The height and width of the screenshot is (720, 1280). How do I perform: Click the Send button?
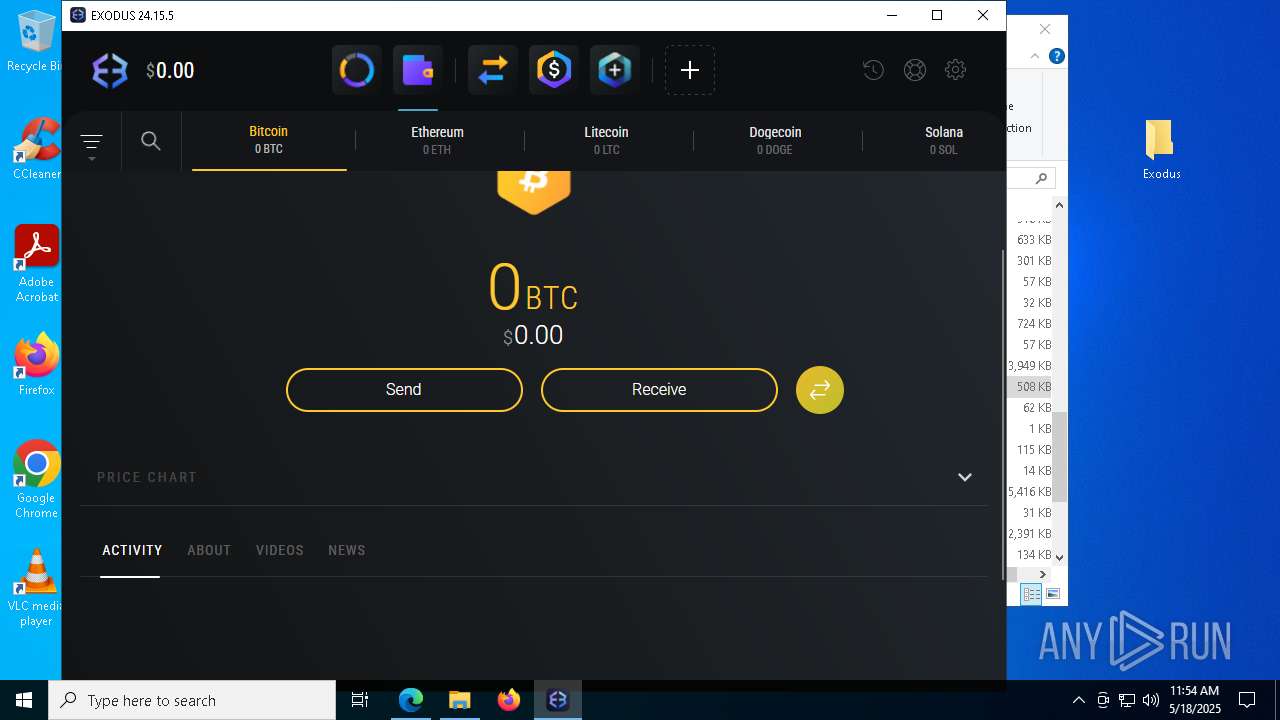pos(404,390)
